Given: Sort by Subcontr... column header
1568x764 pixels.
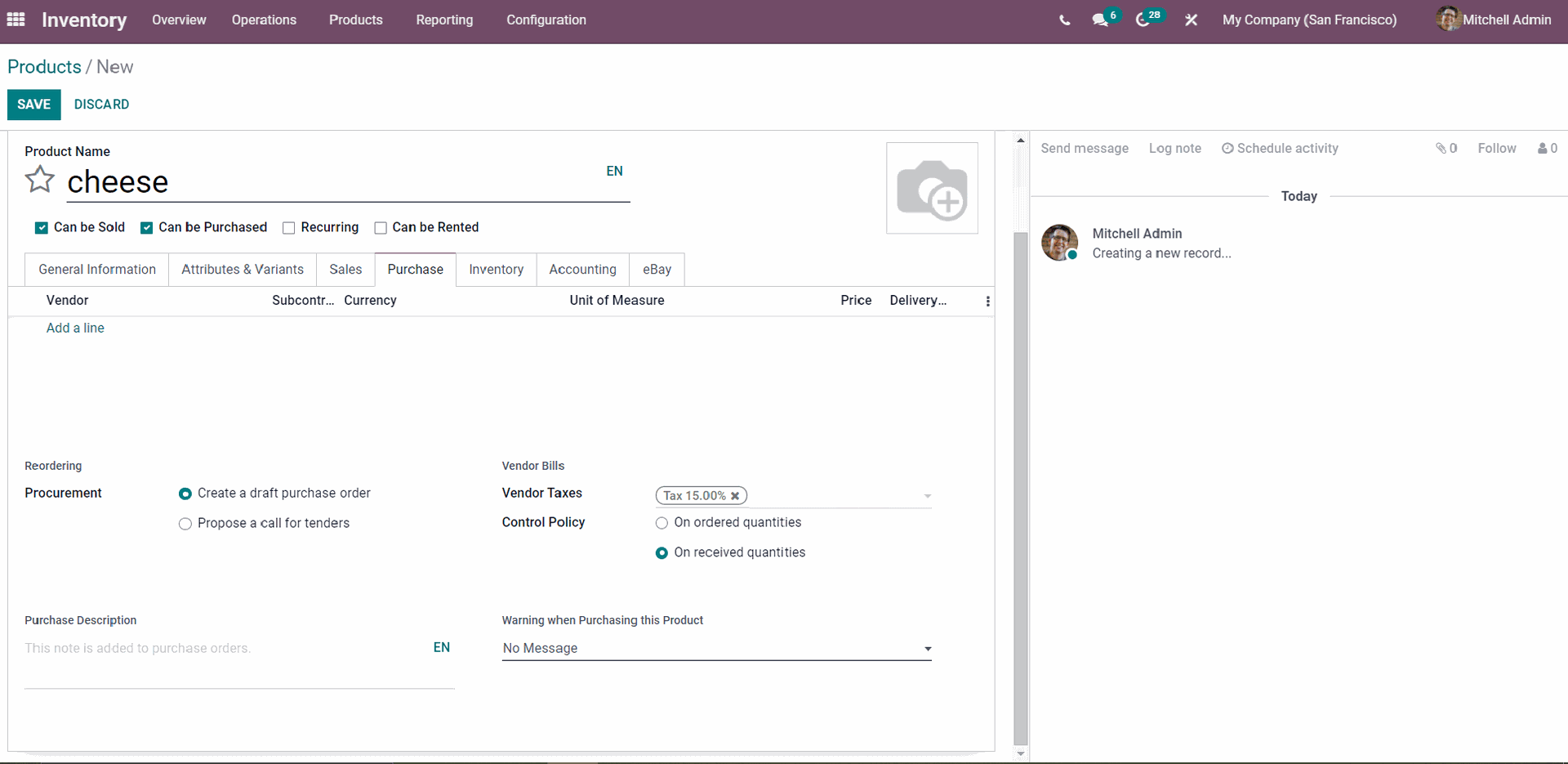Looking at the screenshot, I should pyautogui.click(x=303, y=301).
